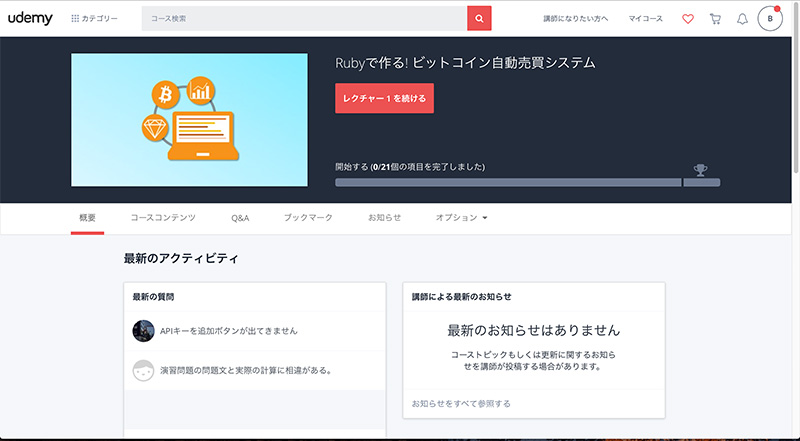
Task: Click the Udemy logo
Action: pyautogui.click(x=30, y=18)
